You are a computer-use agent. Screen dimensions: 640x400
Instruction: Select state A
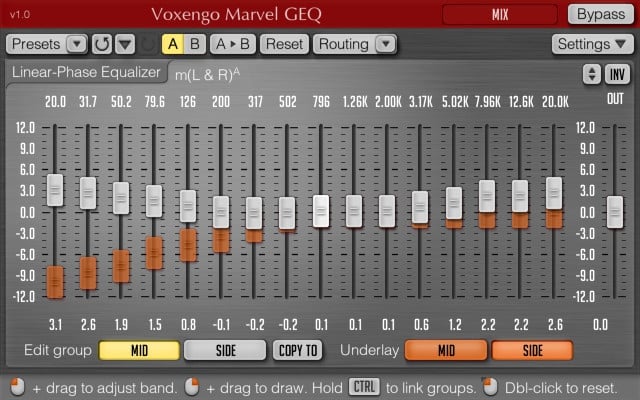point(173,44)
